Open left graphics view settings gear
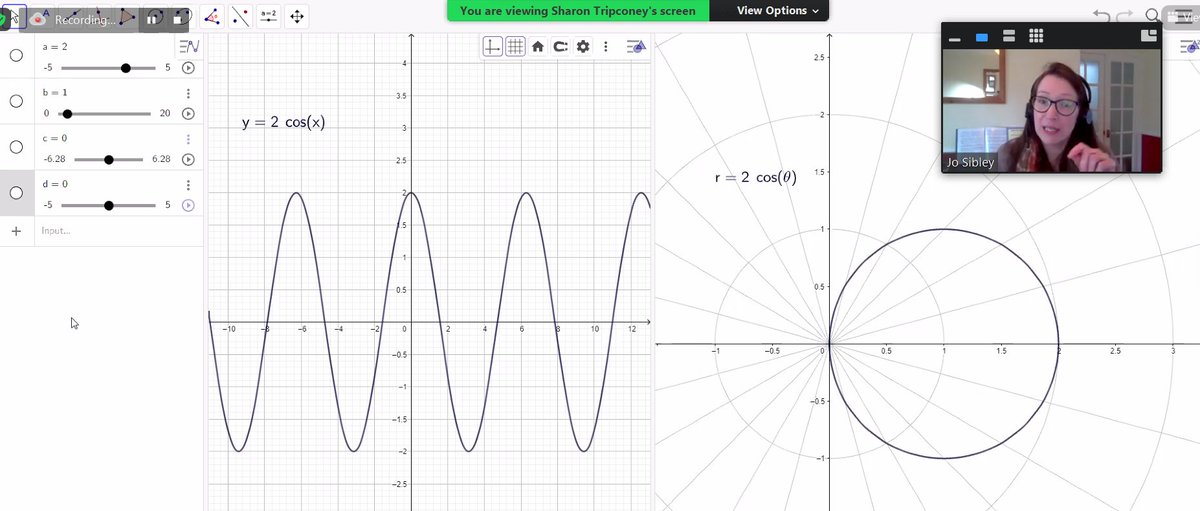Image resolution: width=1200 pixels, height=511 pixels. point(583,46)
